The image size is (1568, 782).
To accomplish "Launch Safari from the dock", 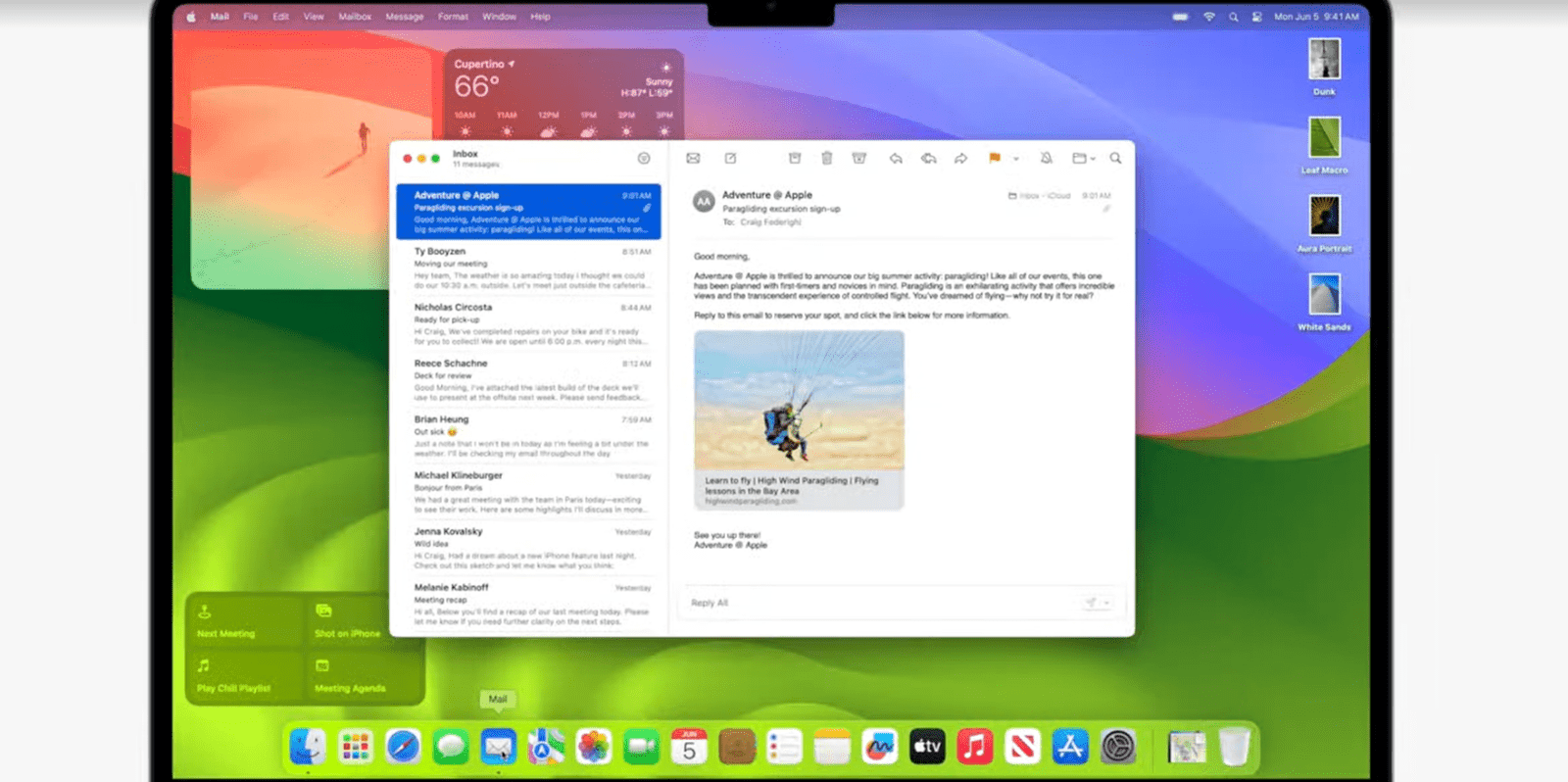I will 403,748.
